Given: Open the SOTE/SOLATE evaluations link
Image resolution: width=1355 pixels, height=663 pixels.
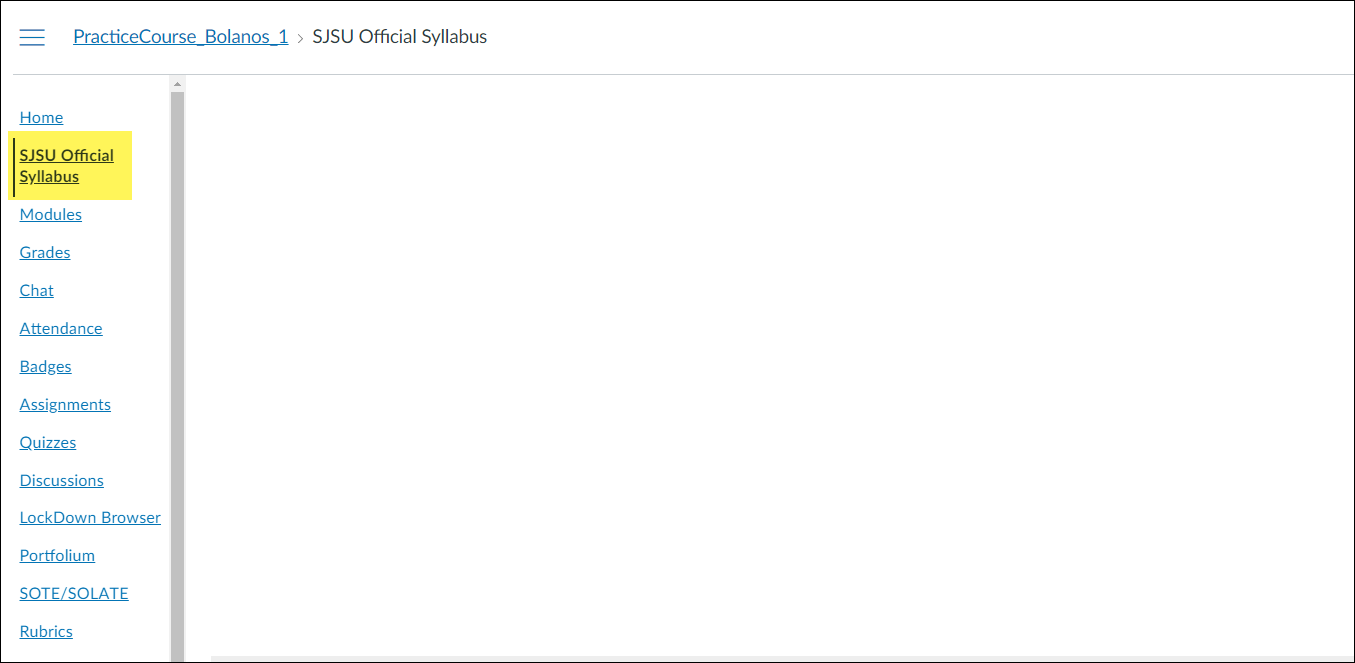Looking at the screenshot, I should click(x=74, y=593).
